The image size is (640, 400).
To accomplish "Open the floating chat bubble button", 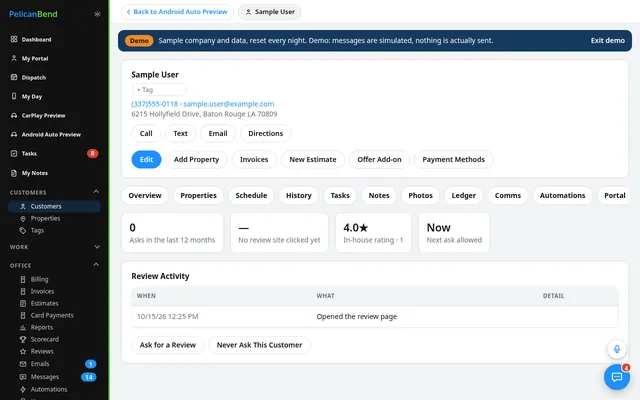I will (x=617, y=376).
